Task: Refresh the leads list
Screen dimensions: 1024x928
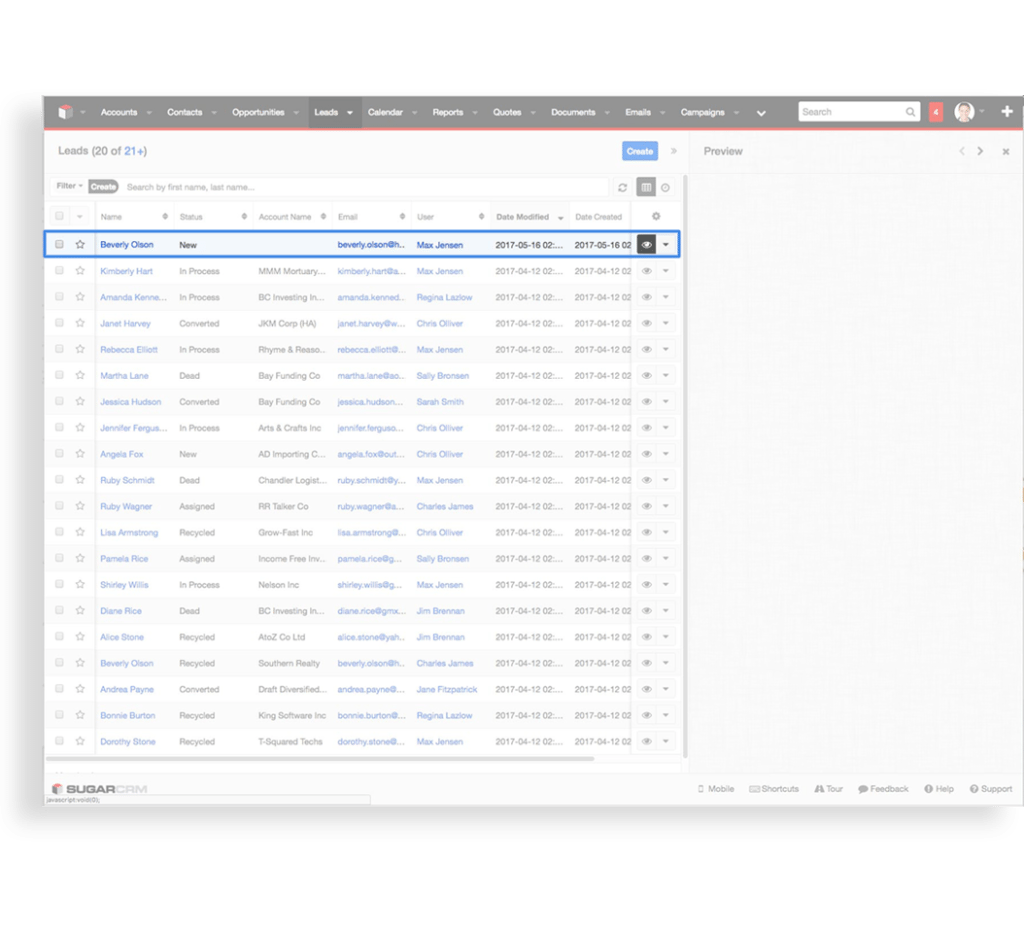Action: 622,187
